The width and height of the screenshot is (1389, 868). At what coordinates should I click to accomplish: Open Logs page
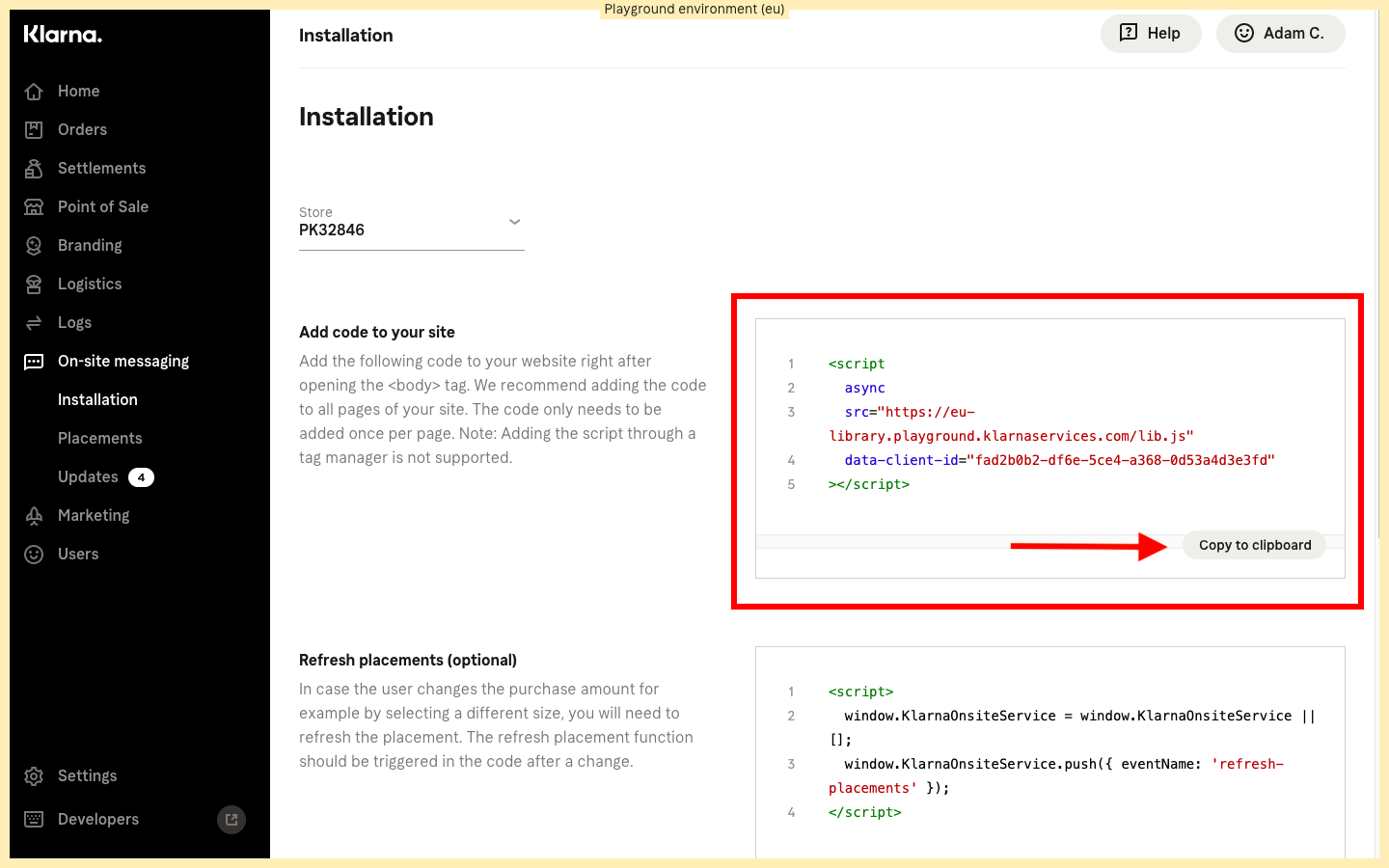74,322
